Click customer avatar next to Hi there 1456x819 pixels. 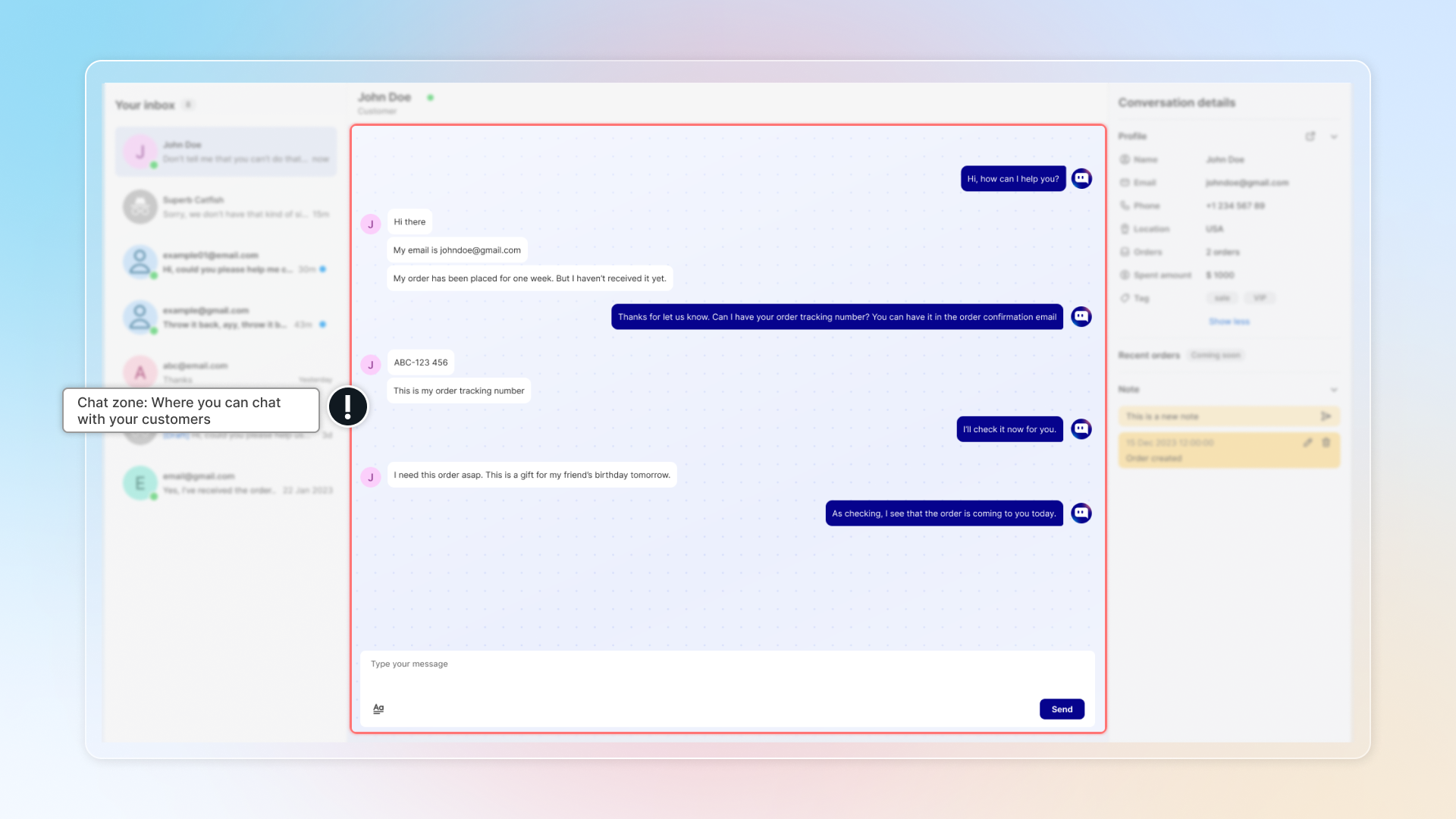point(371,224)
